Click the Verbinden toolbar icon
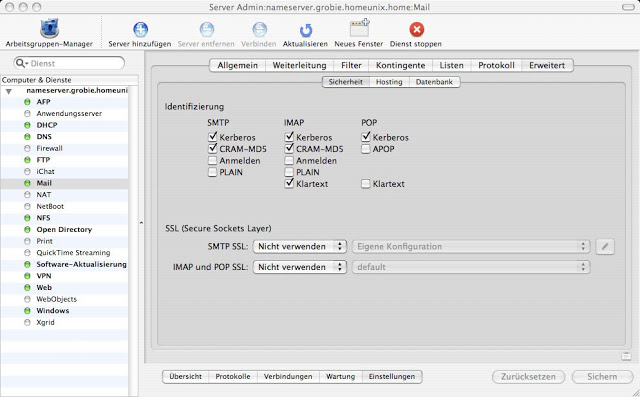 click(259, 29)
